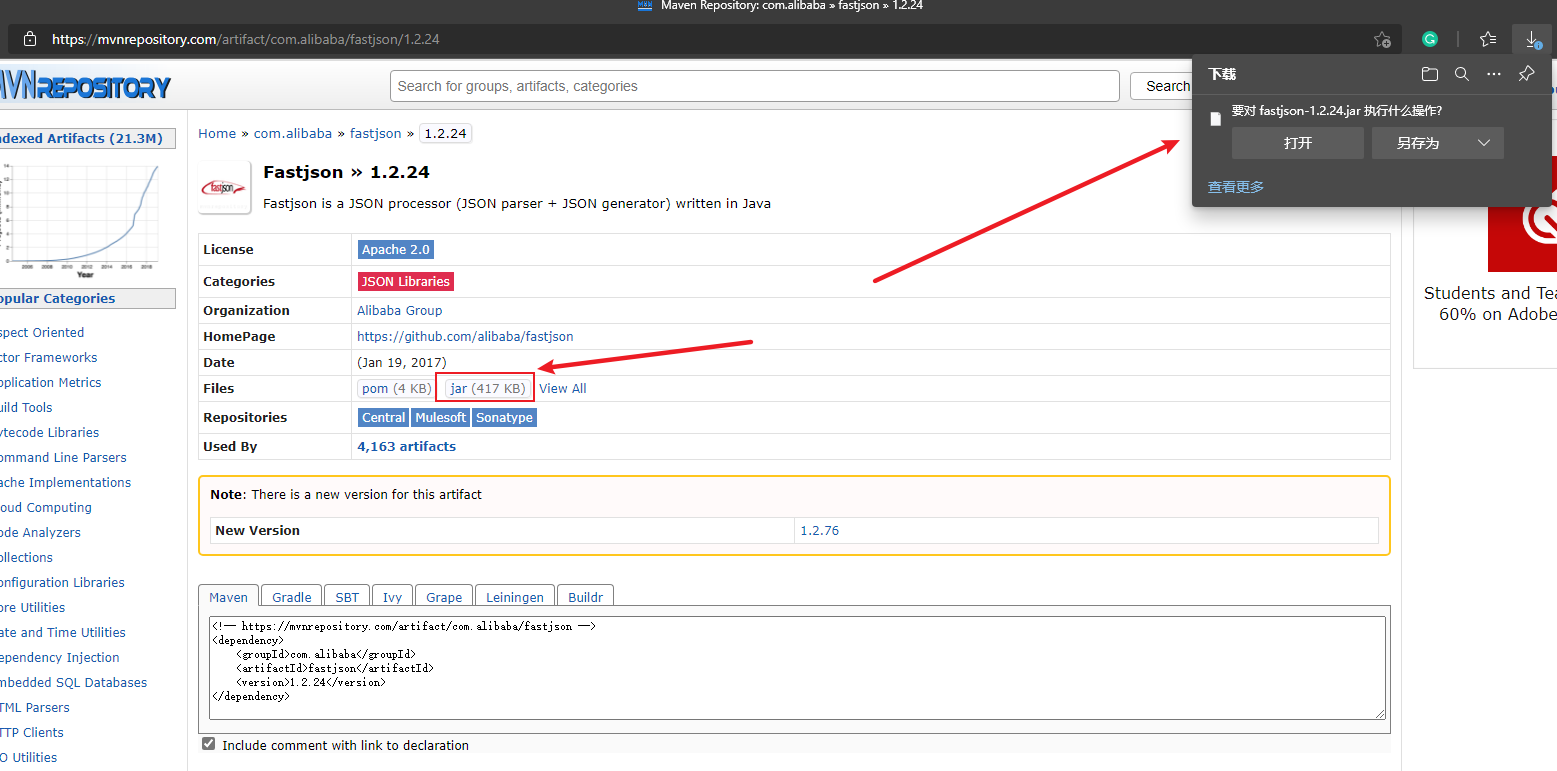Click the 打开 (Open) button
The image size is (1557, 771).
coord(1298,143)
